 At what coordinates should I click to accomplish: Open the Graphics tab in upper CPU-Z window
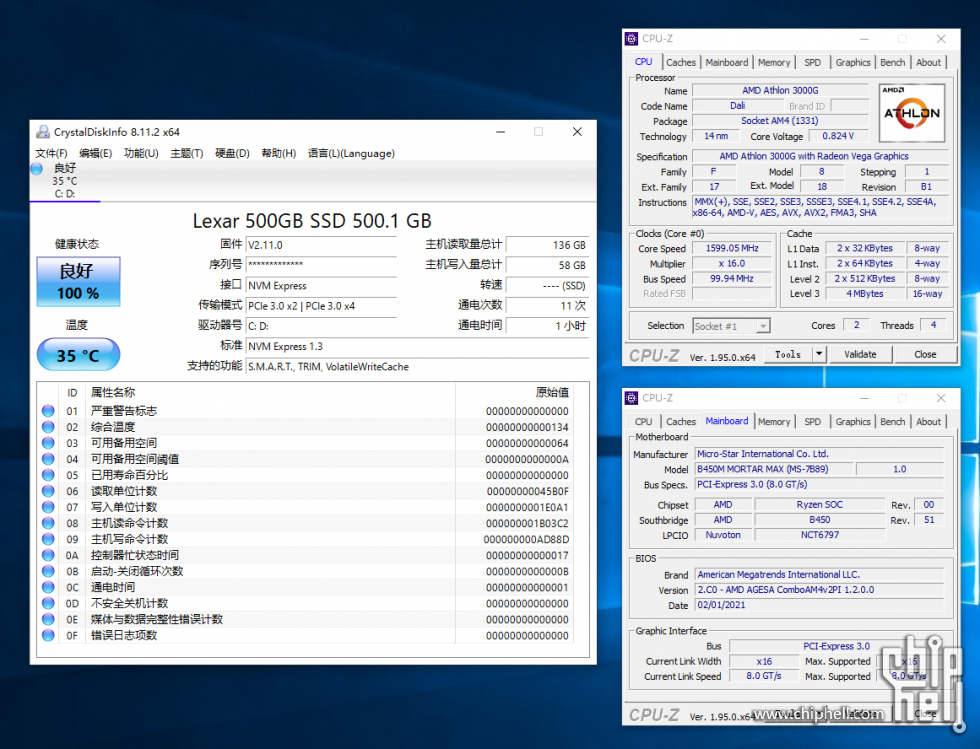click(x=853, y=63)
